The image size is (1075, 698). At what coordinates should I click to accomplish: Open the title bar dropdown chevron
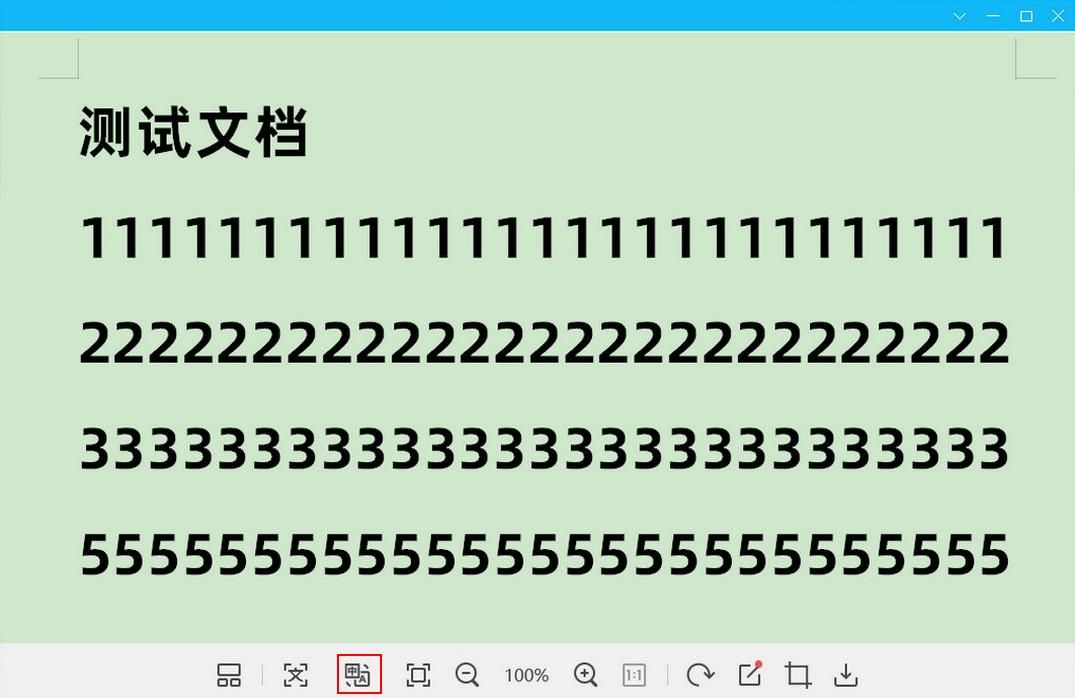click(x=960, y=16)
